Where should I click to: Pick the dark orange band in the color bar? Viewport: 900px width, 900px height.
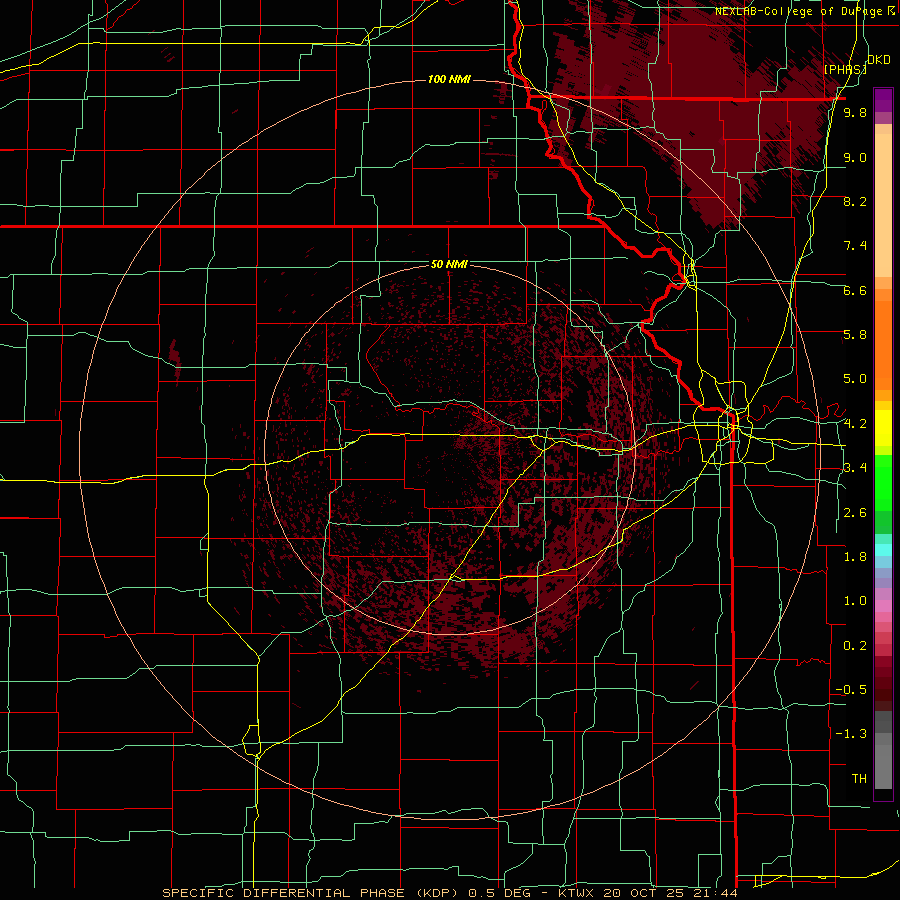coord(883,346)
